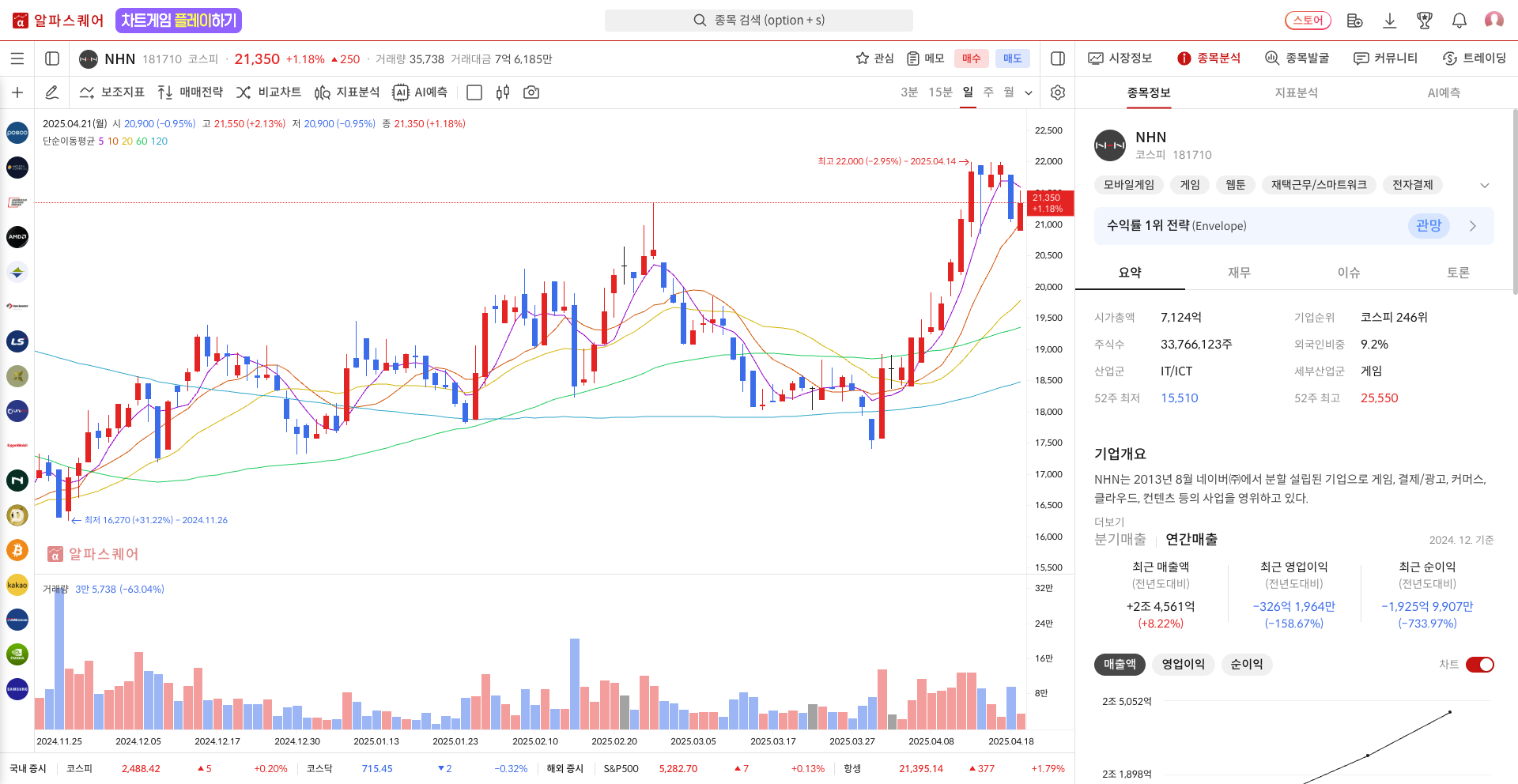Switch to the AI예측 sub-tab
The height and width of the screenshot is (784, 1518).
click(x=1444, y=93)
